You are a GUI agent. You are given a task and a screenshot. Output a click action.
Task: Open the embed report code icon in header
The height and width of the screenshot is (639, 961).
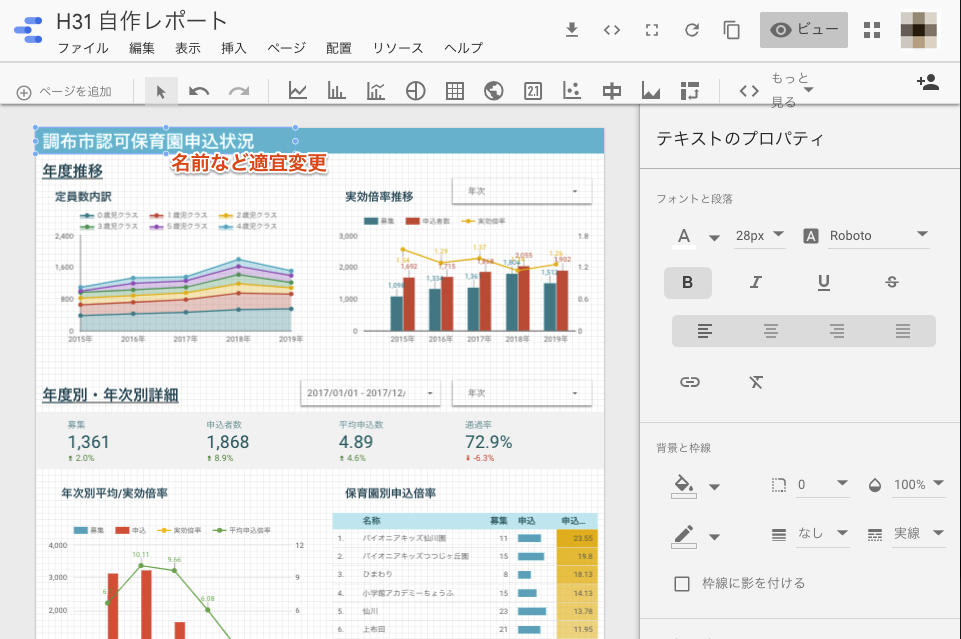click(612, 29)
